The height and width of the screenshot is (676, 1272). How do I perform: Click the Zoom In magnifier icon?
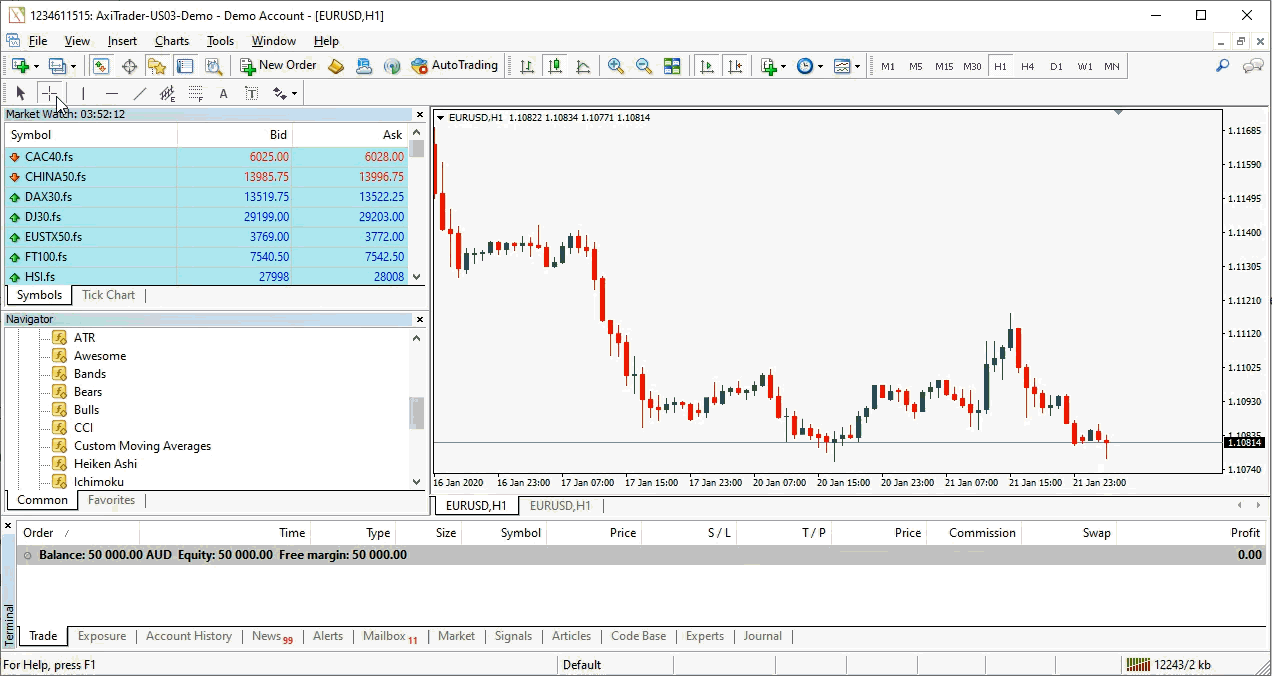pyautogui.click(x=616, y=66)
